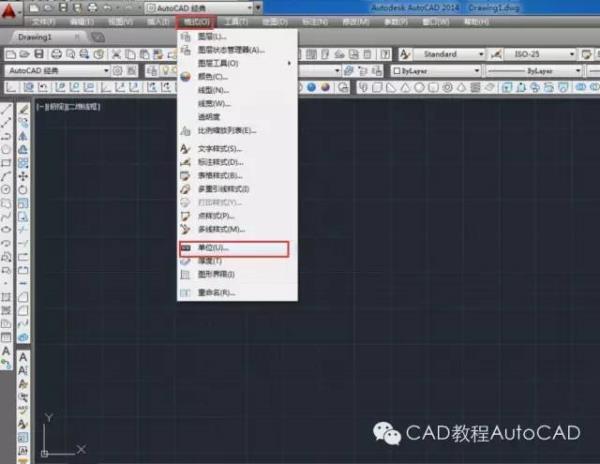Open the layer list dropdown arrow

(x=337, y=71)
